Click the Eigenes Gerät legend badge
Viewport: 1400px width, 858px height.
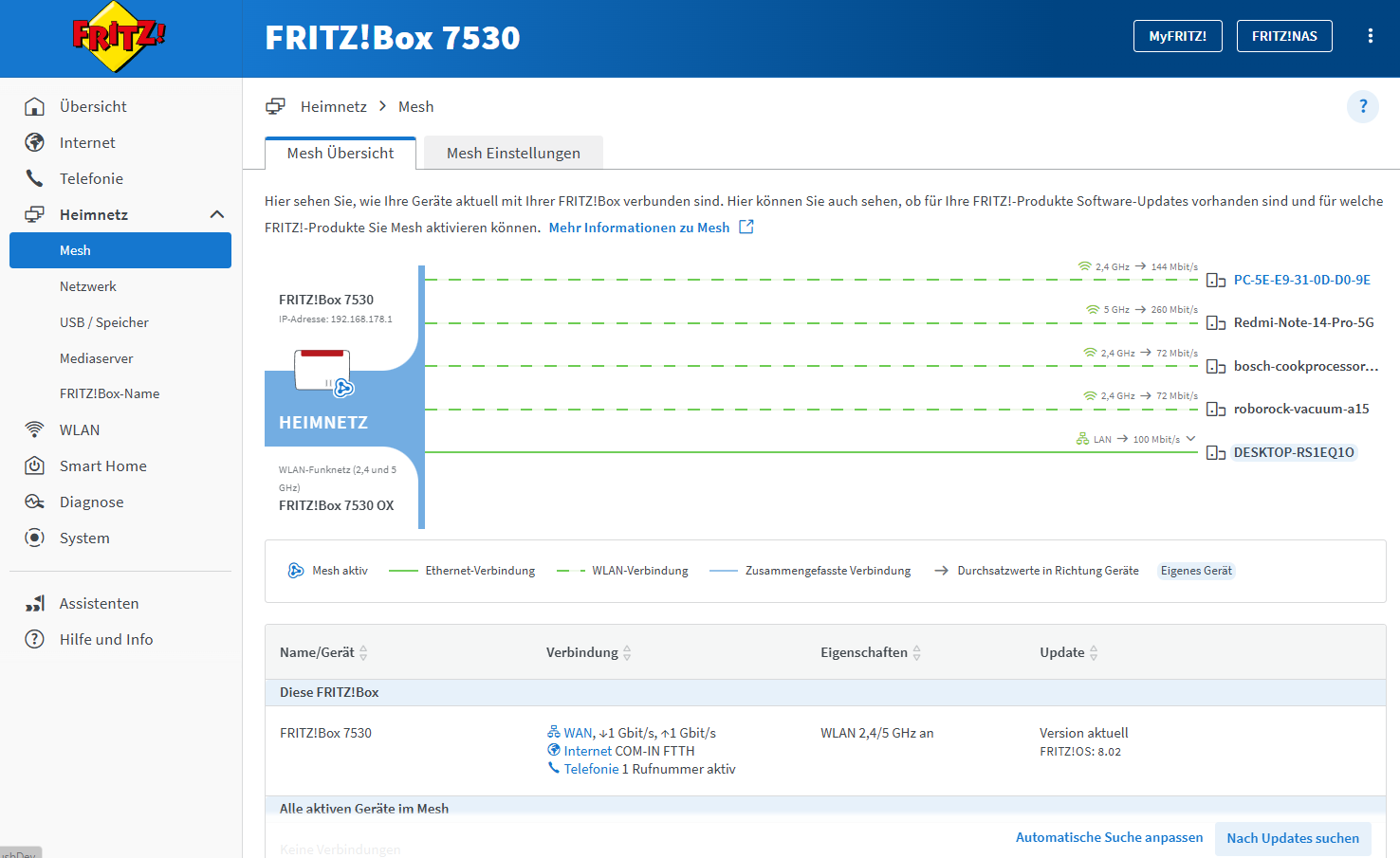point(1196,571)
